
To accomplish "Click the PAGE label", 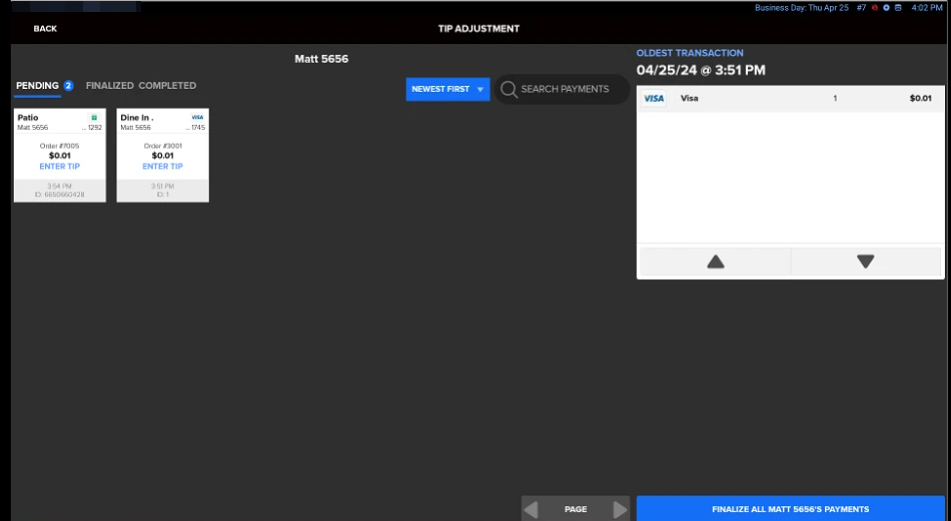I will (576, 509).
